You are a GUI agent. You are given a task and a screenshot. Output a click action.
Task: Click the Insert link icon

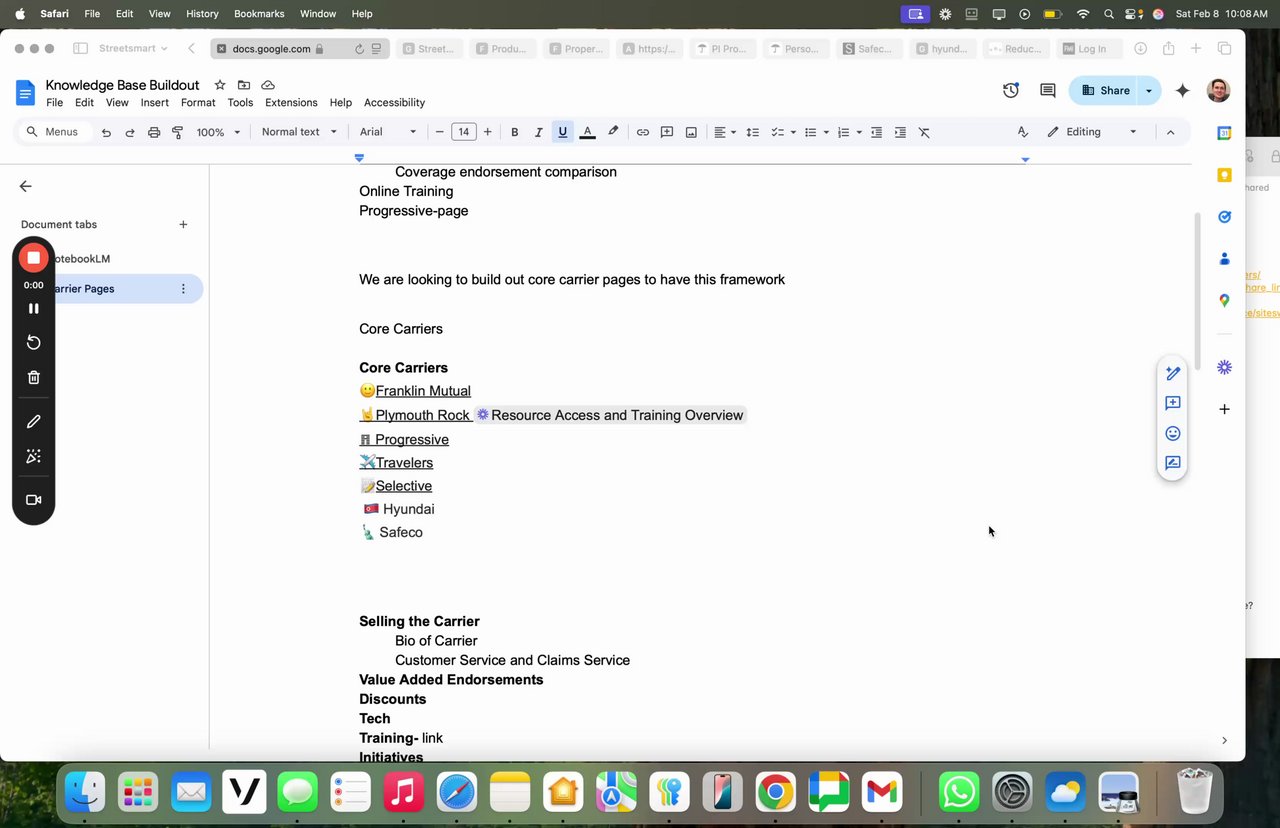coord(643,132)
